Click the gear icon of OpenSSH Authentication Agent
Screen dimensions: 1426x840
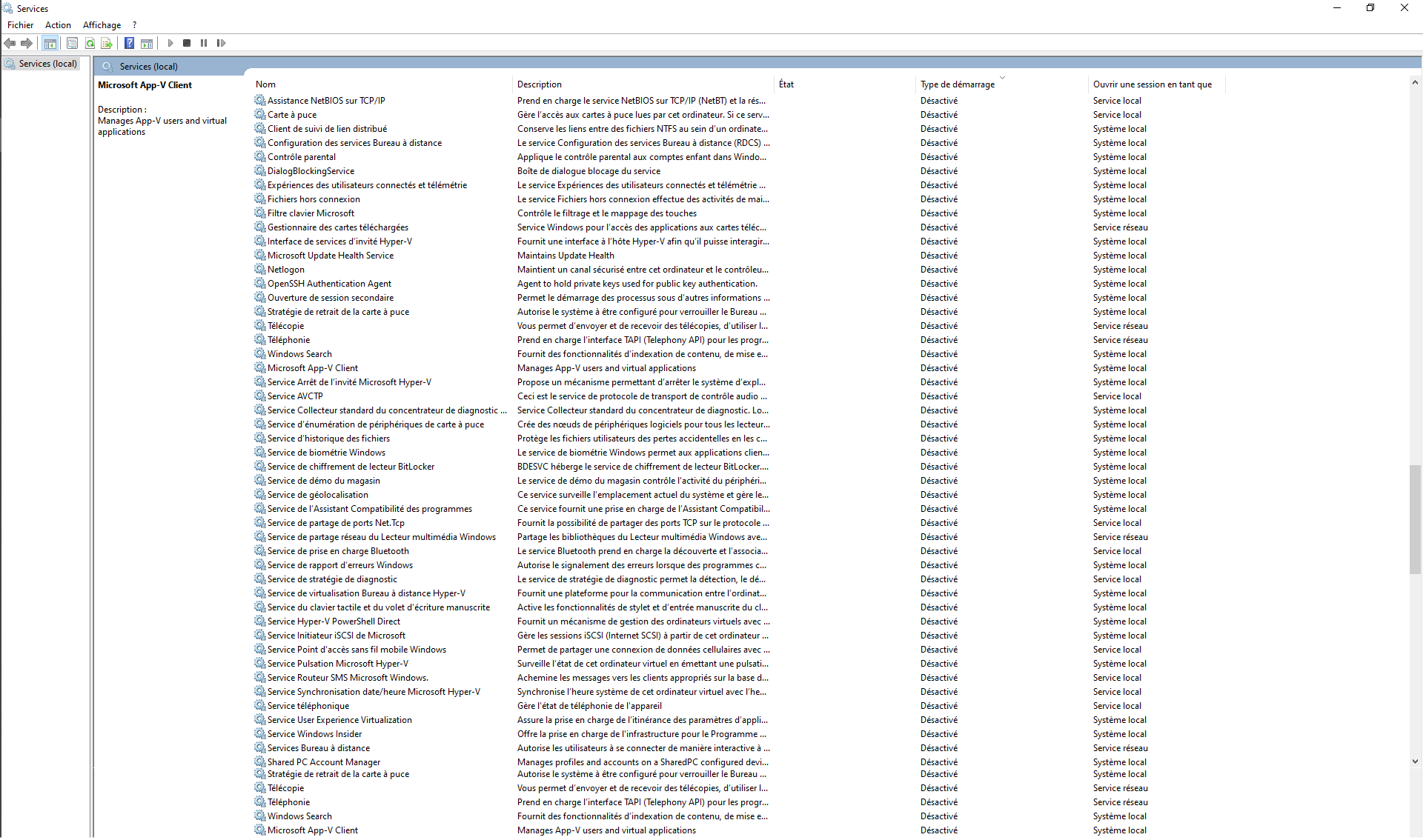[x=260, y=284]
